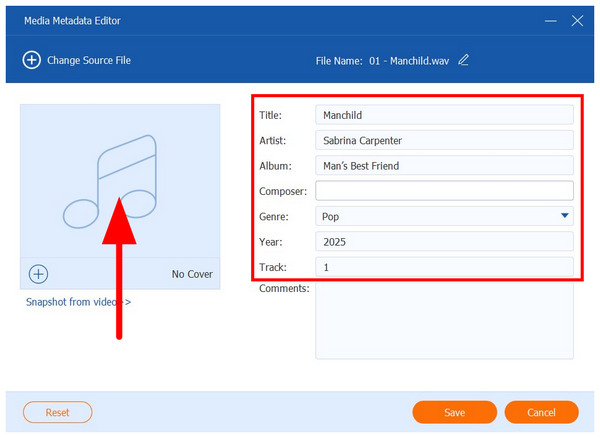The width and height of the screenshot is (600, 438).
Task: Save the metadata changes
Action: (455, 412)
